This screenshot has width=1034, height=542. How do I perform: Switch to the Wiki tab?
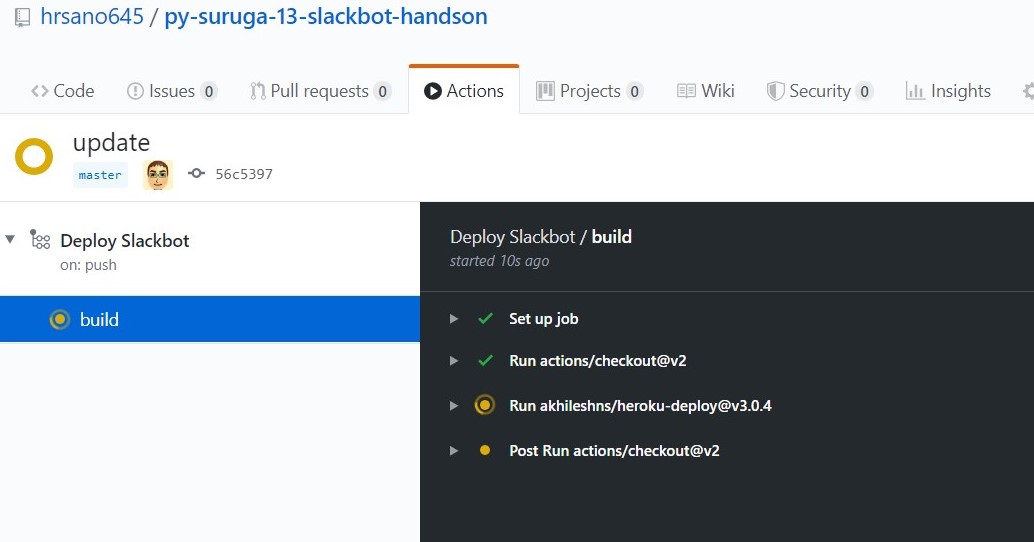click(706, 91)
